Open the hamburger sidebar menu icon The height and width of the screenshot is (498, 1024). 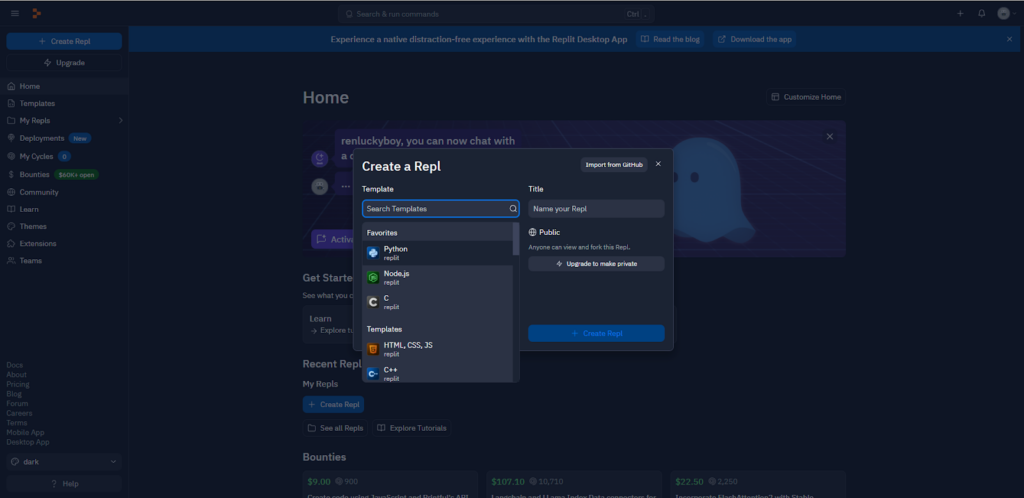coord(14,13)
